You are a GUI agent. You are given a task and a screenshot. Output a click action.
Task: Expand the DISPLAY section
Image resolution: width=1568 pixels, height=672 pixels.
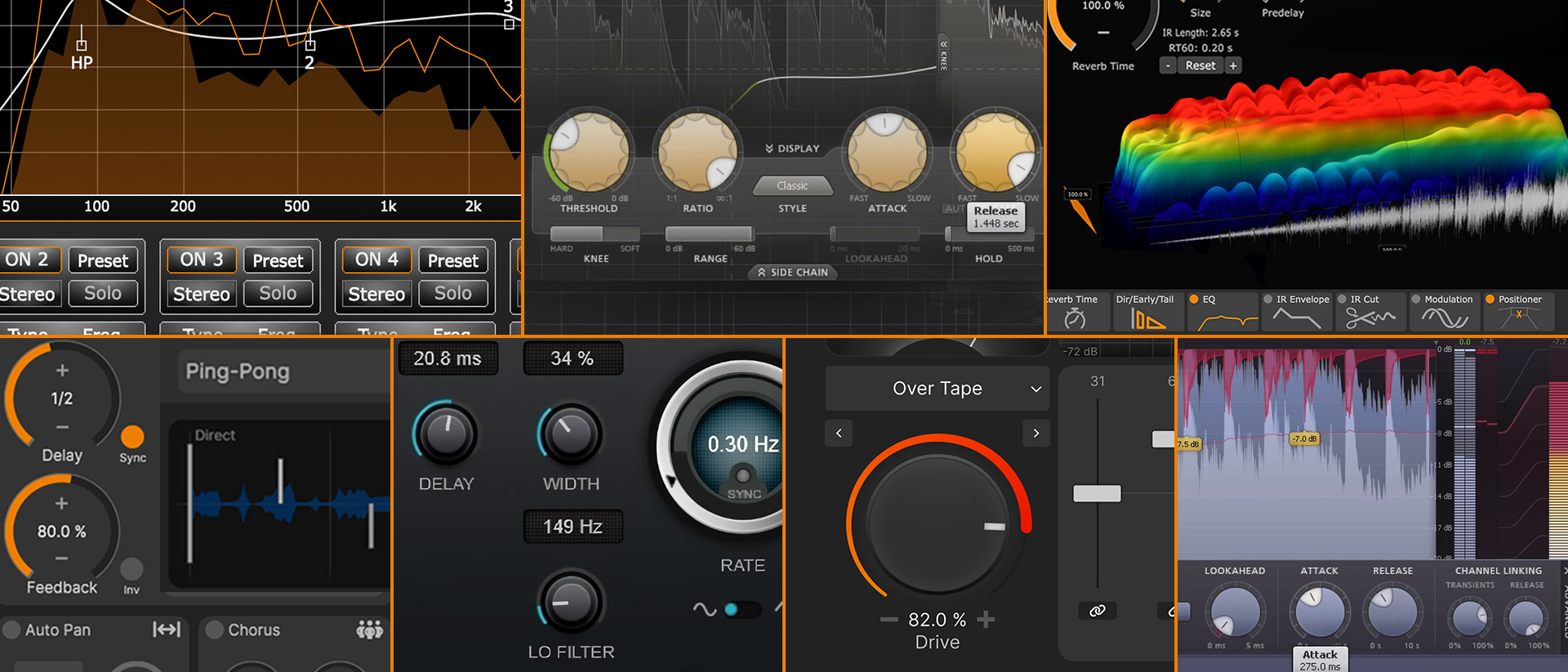click(791, 149)
